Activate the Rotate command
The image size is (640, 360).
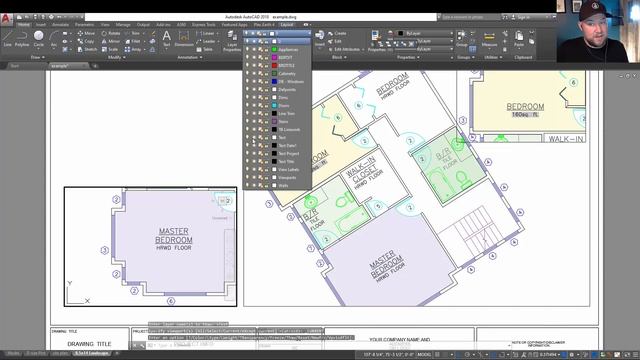click(111, 33)
